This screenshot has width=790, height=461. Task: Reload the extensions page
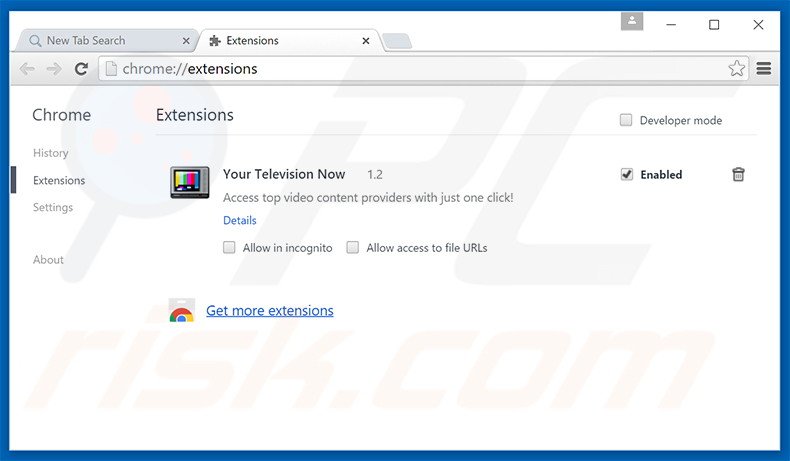coord(81,69)
